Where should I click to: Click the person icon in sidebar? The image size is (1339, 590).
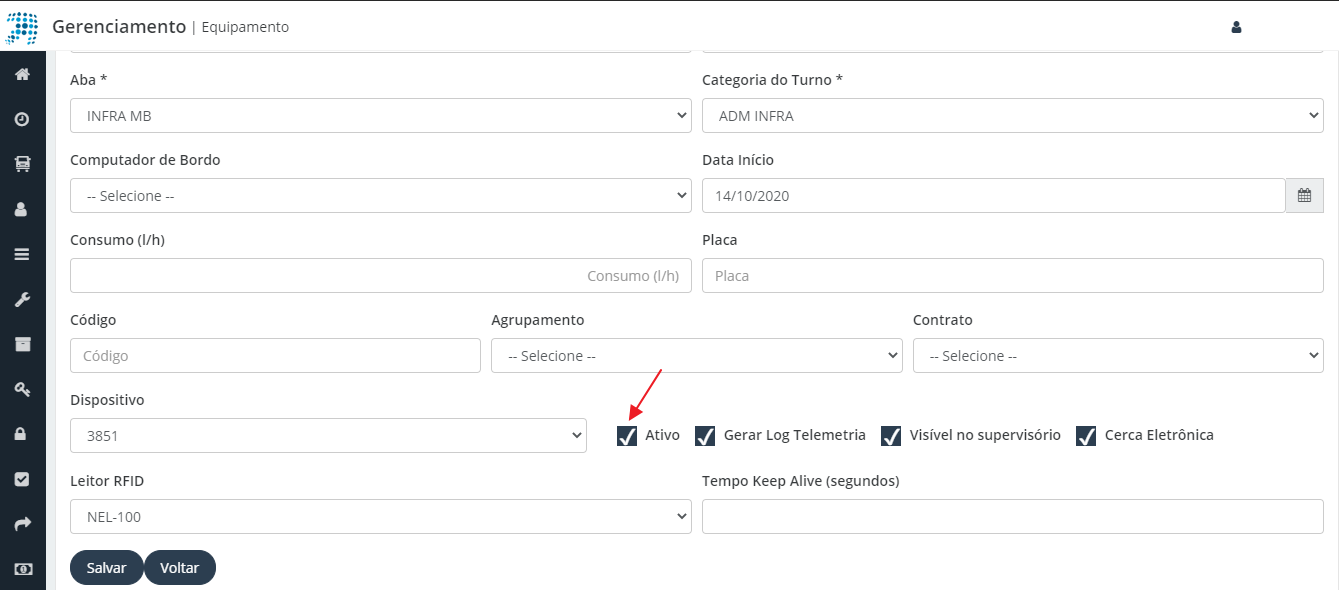click(x=22, y=209)
